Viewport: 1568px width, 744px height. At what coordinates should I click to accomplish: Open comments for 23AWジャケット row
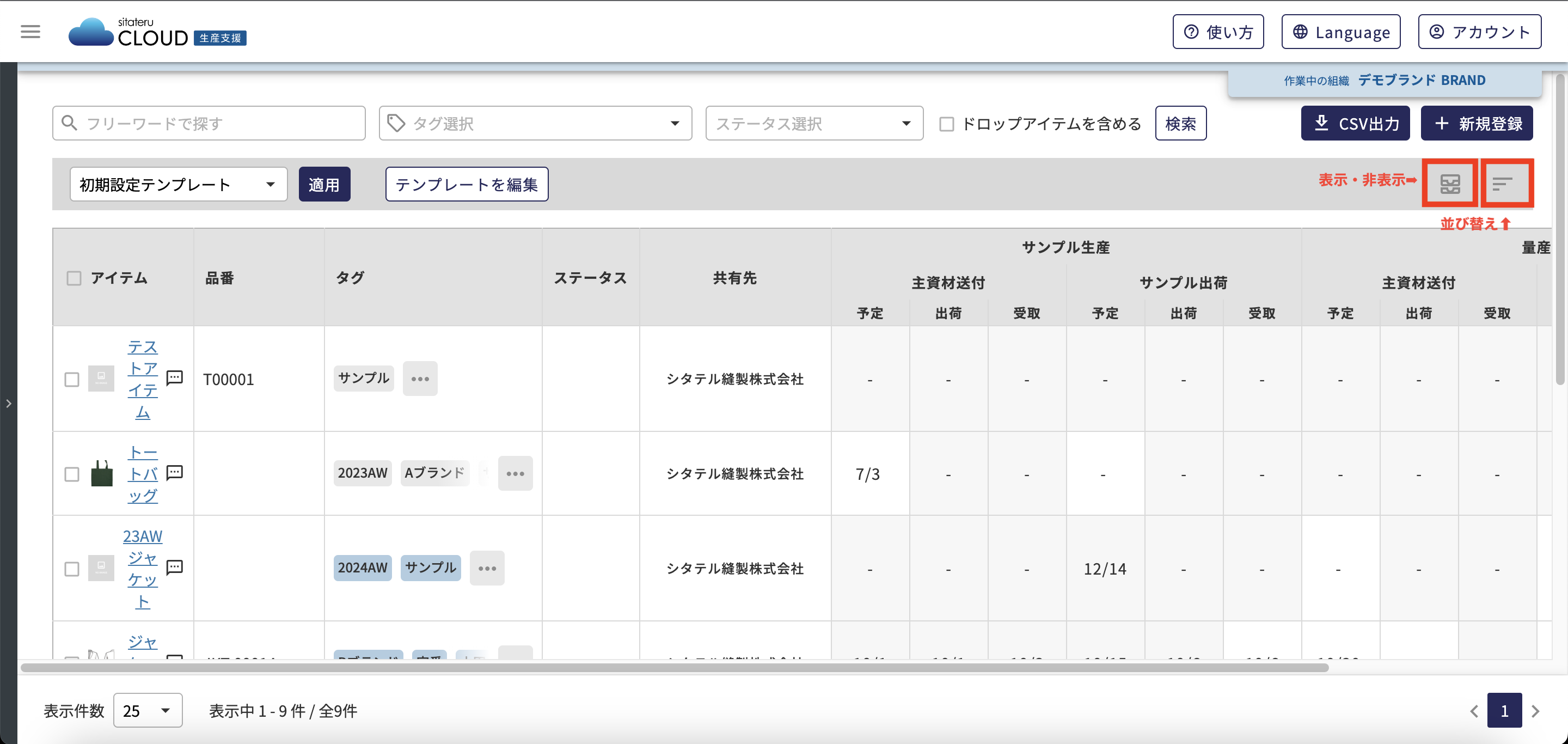click(175, 568)
